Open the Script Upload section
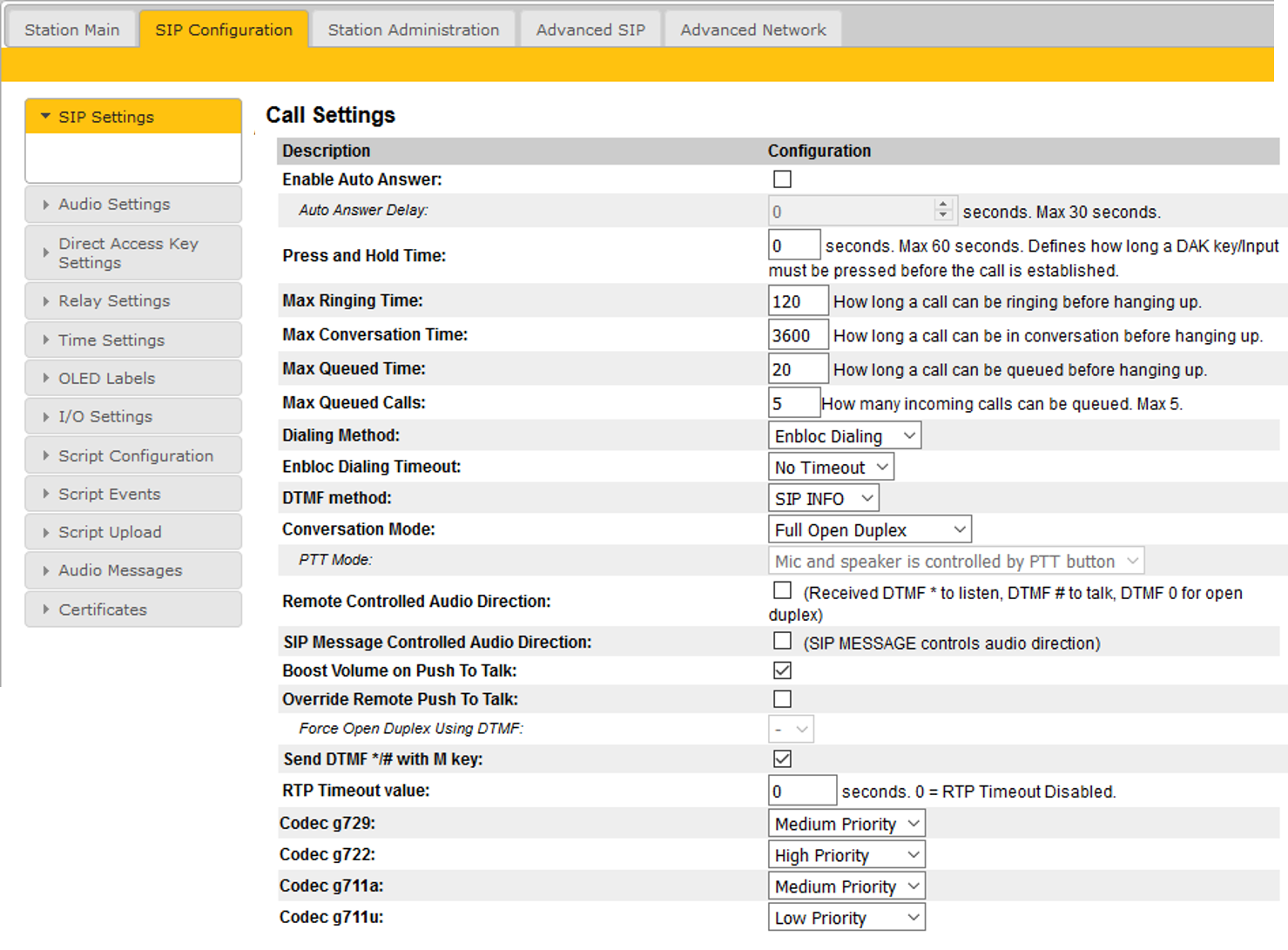 click(110, 532)
